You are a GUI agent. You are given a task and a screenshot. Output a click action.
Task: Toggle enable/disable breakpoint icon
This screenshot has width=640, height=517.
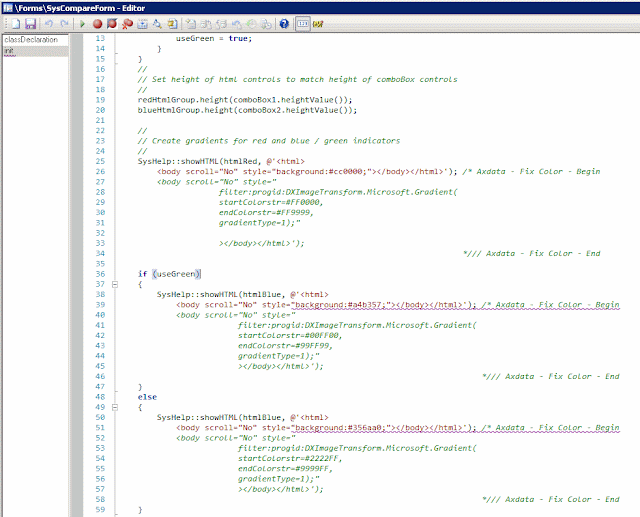point(112,24)
